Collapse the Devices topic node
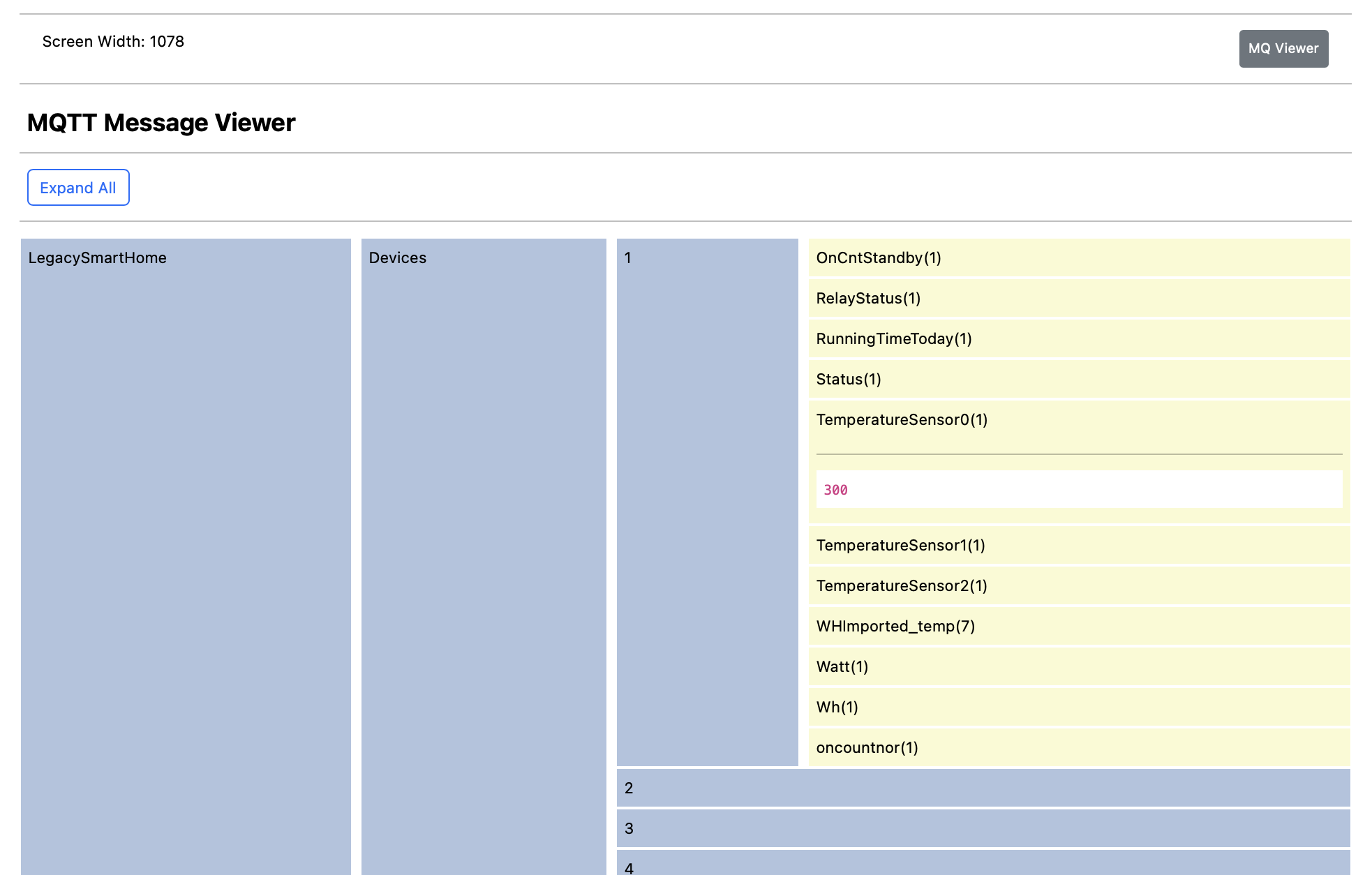Screen dimensions: 1372x875 pyautogui.click(x=397, y=258)
